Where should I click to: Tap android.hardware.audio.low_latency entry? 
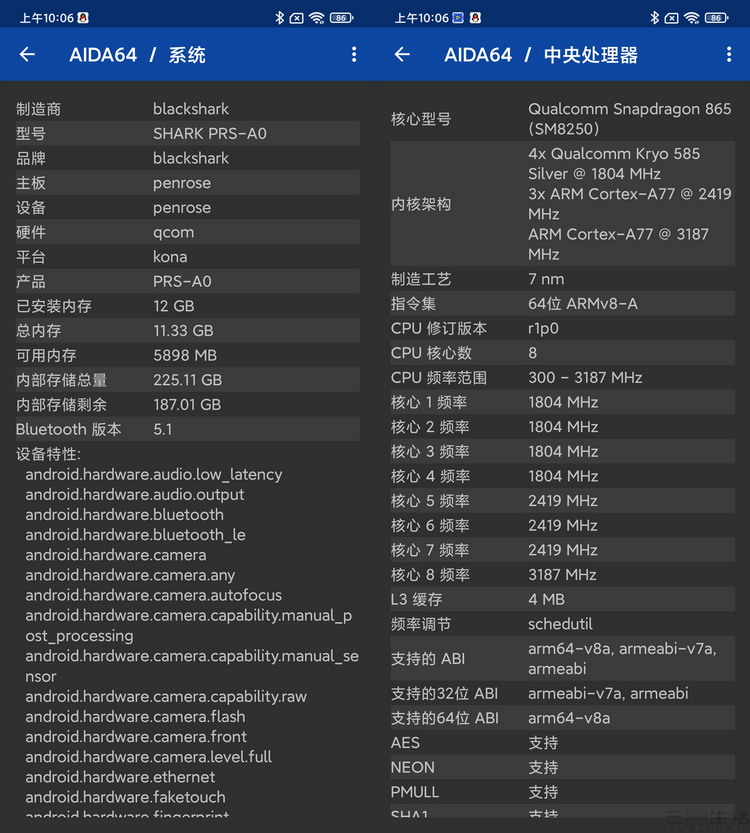point(154,474)
